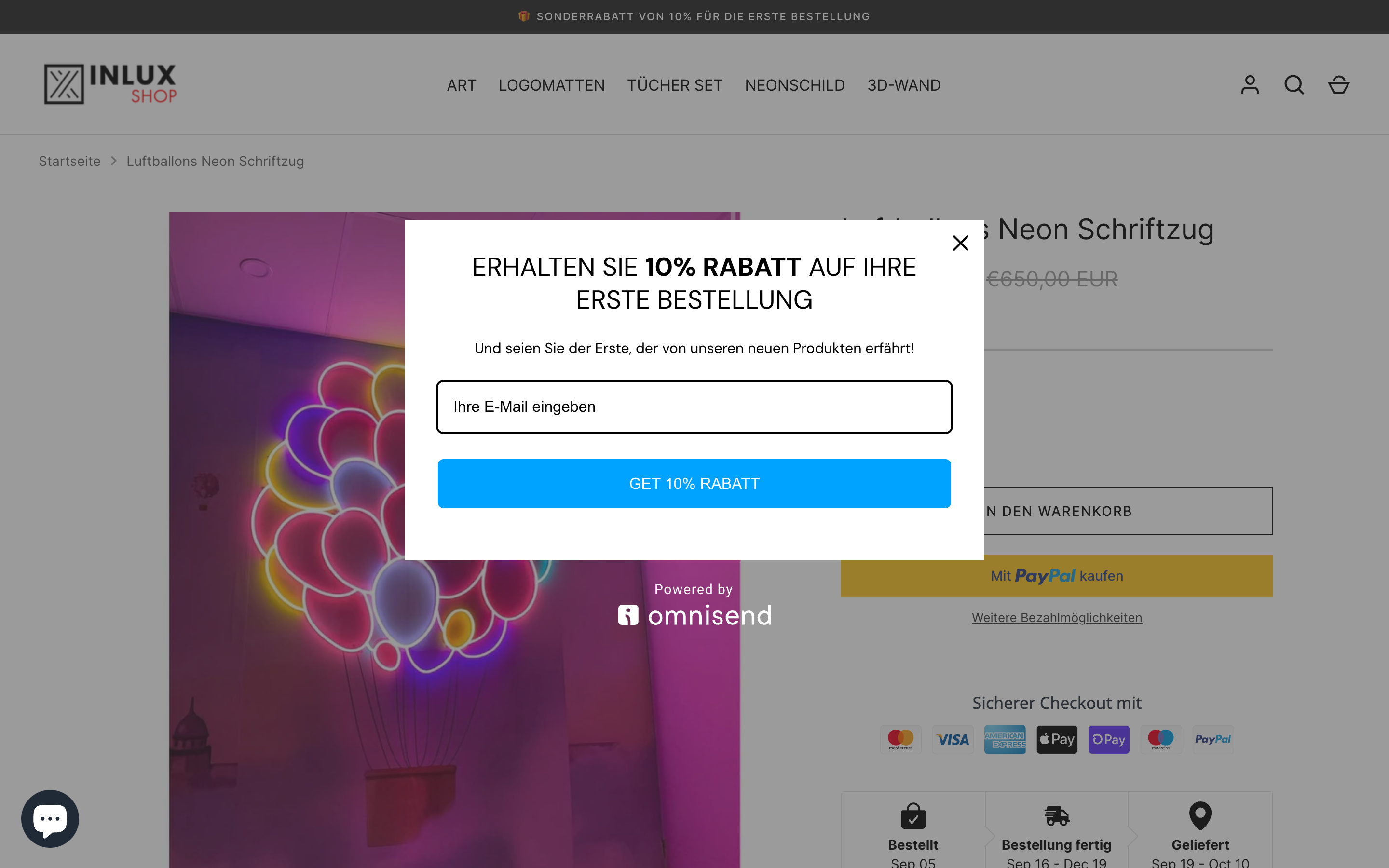This screenshot has height=868, width=1389.
Task: Select the Shop Pay payment icon
Action: tap(1108, 739)
